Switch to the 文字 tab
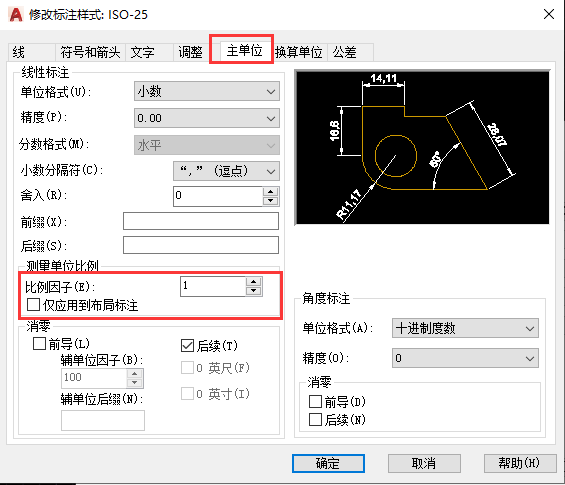Viewport: 565px width, 485px height. coord(149,52)
